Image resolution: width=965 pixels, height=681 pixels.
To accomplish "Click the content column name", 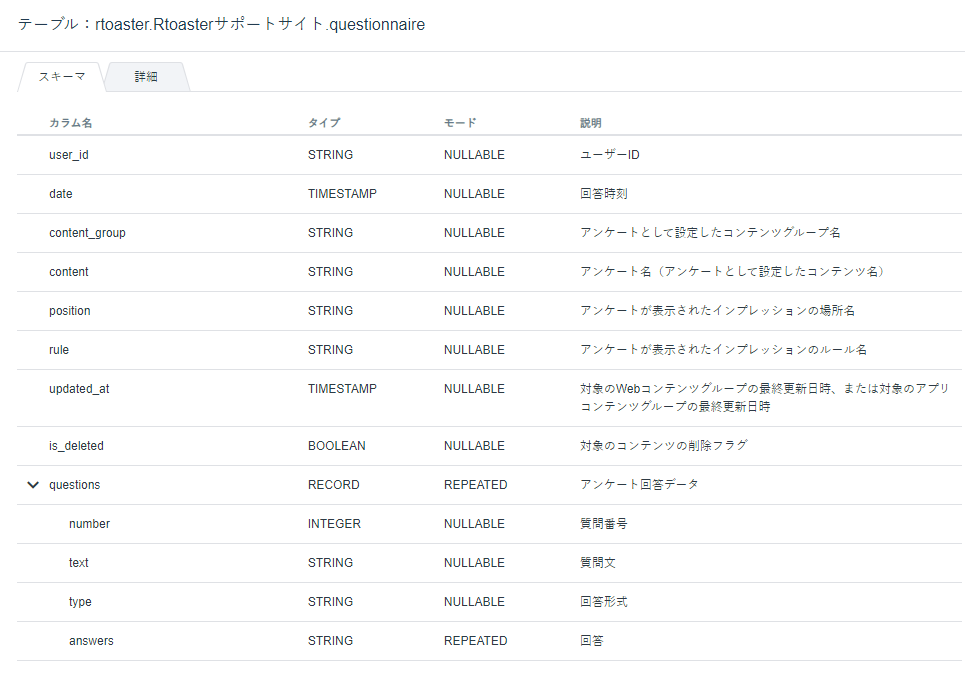I will click(x=69, y=272).
